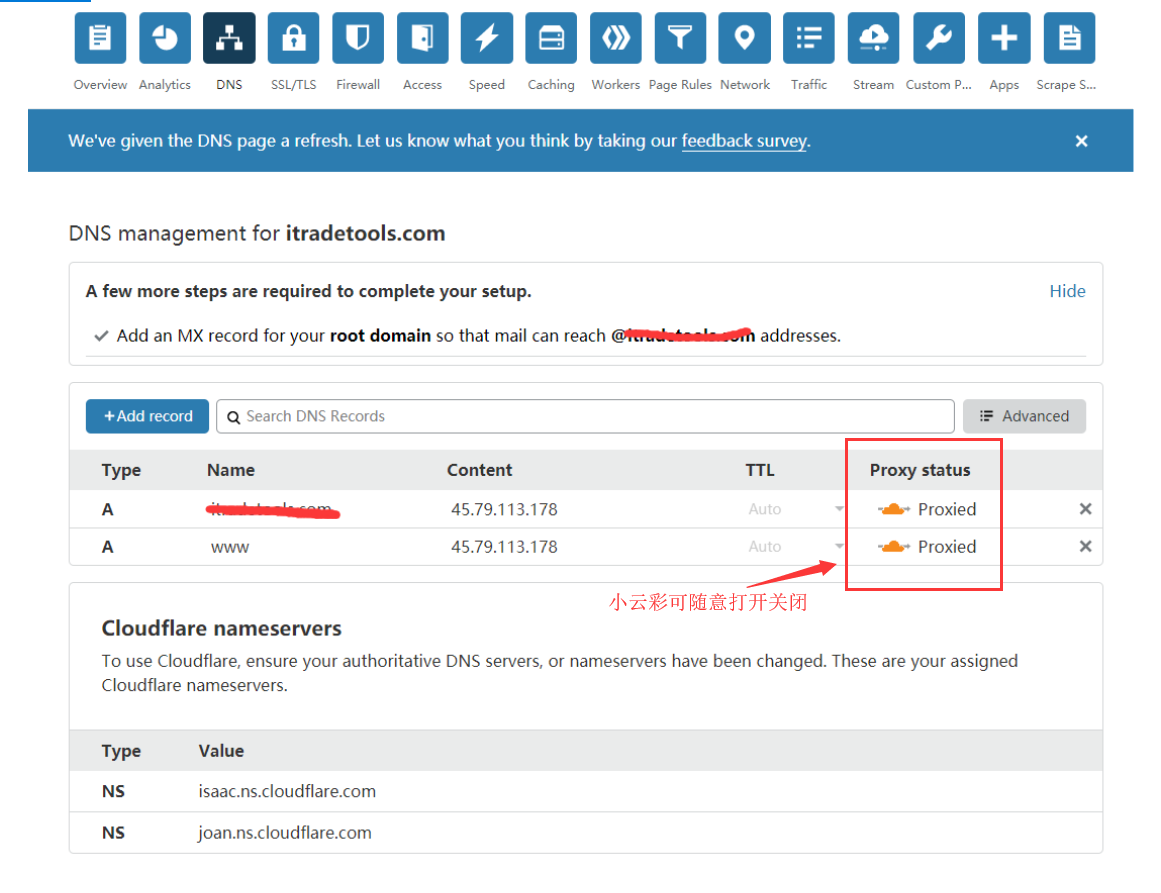Click the Name column header

click(231, 470)
